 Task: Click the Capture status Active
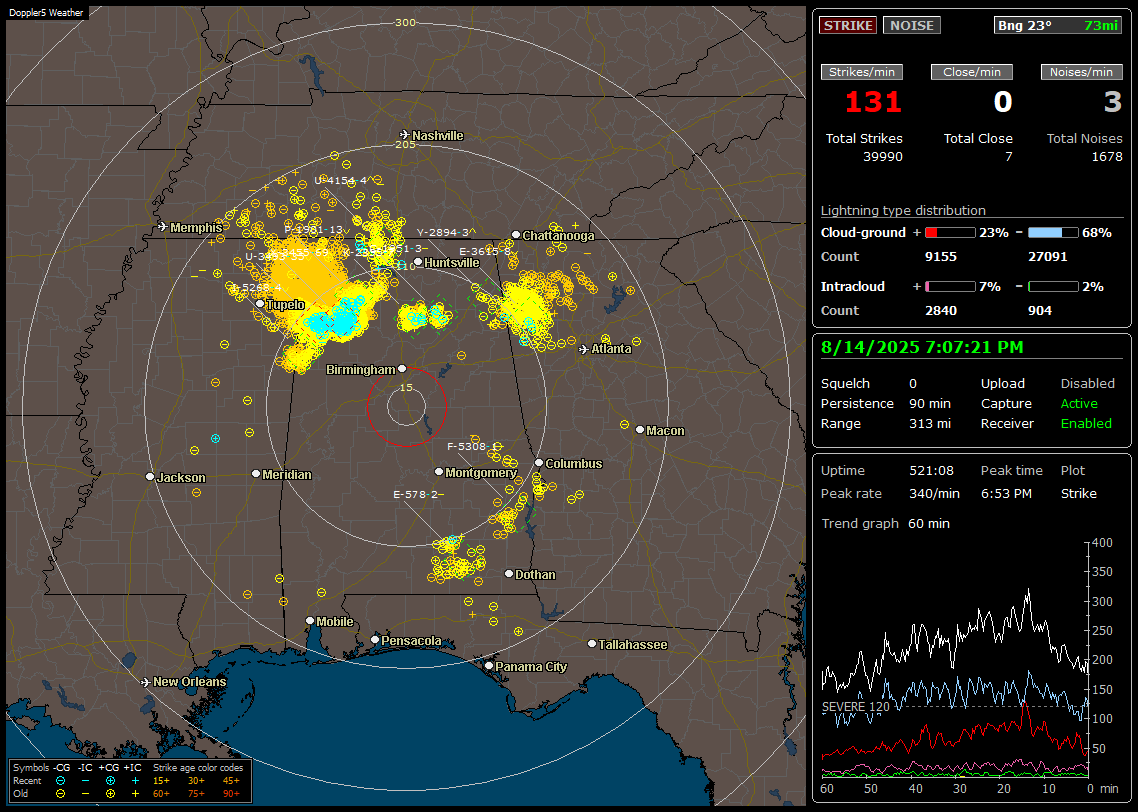coord(1078,403)
